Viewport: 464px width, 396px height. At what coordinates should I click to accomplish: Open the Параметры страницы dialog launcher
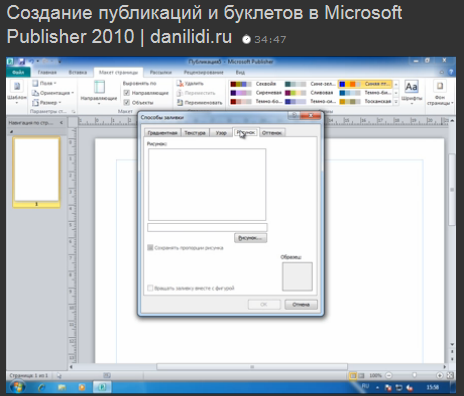73,112
